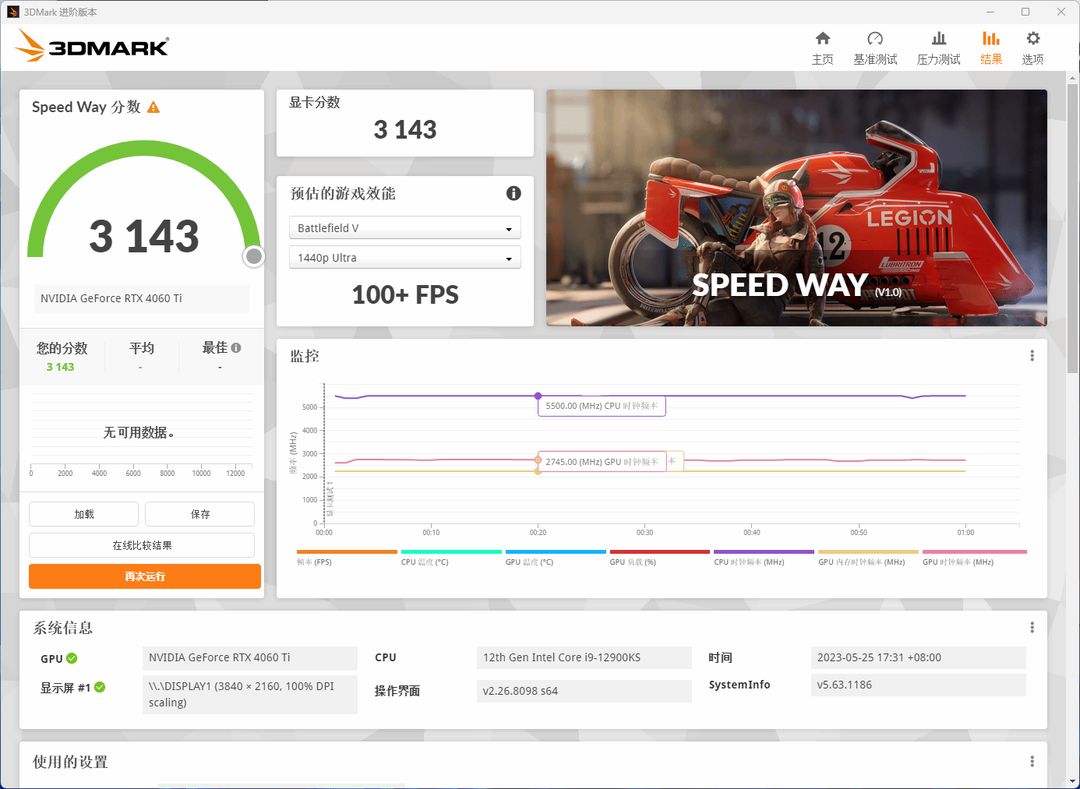
Task: Open the 监控 panel three-dot menu
Action: click(x=1032, y=355)
